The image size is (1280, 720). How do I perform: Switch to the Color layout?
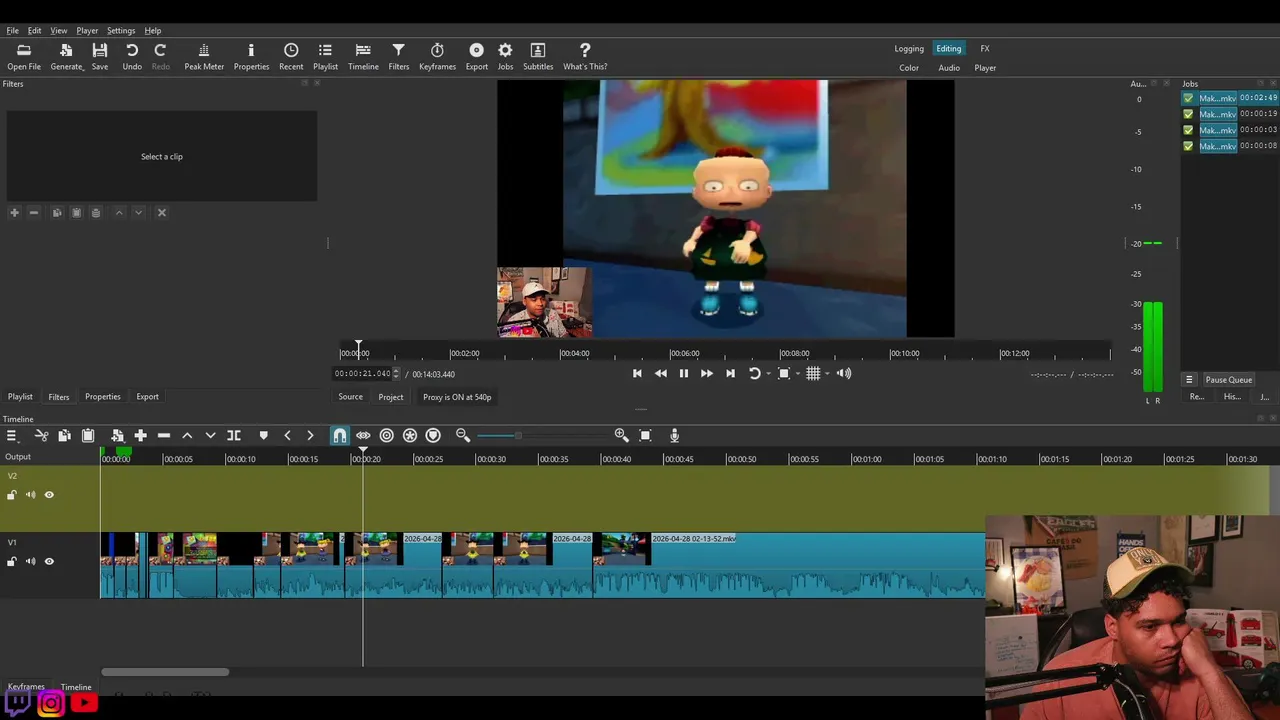pyautogui.click(x=909, y=68)
